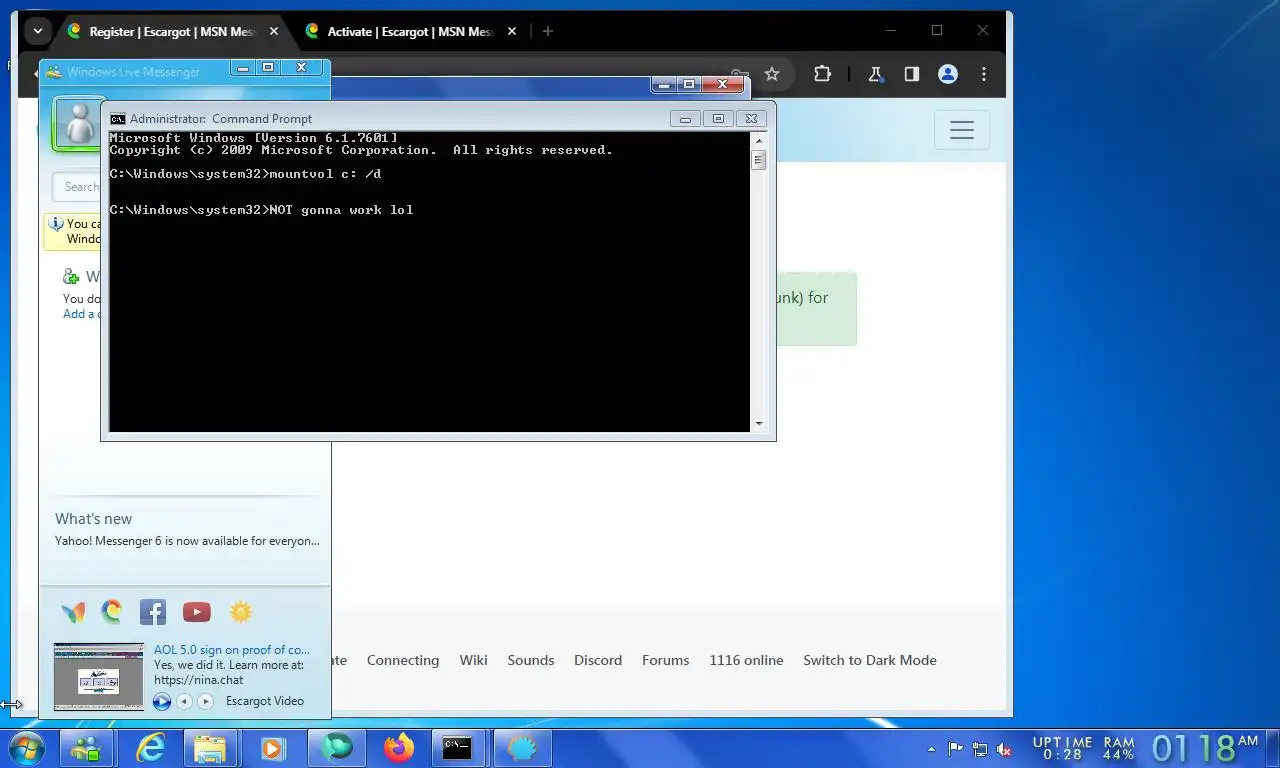Open the Escargot site hamburger menu
The height and width of the screenshot is (768, 1280).
[962, 130]
